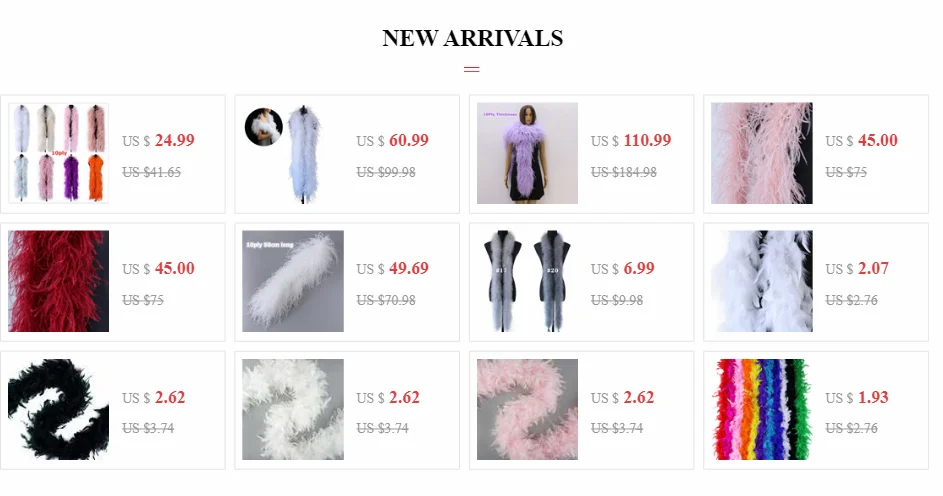
Task: Click the rainbow-colored boas image for US $1.93
Action: point(762,409)
